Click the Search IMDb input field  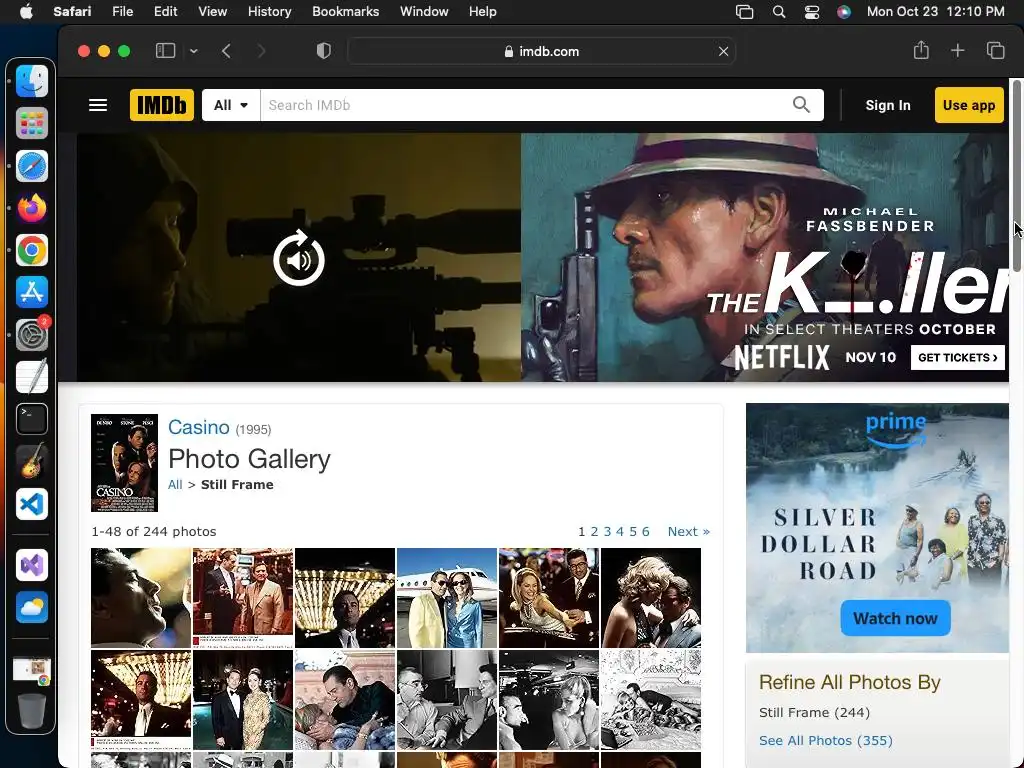point(526,105)
